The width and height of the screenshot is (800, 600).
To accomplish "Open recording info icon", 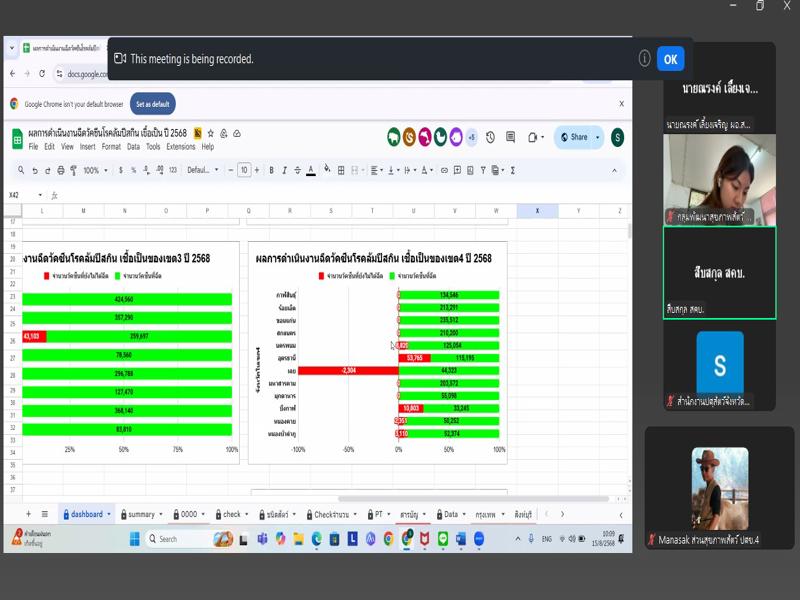I will [x=644, y=59].
